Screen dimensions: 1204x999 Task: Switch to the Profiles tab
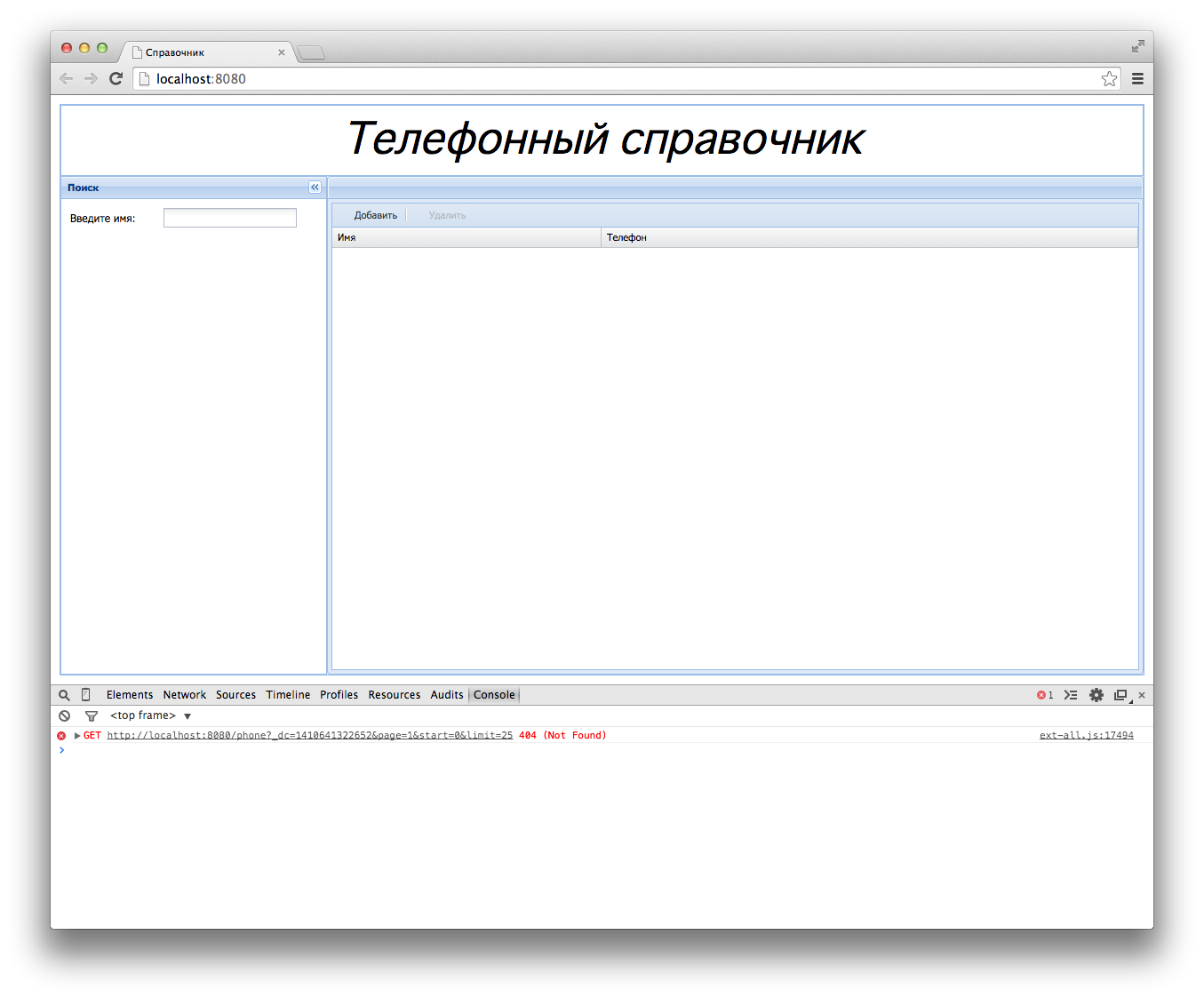pos(339,695)
